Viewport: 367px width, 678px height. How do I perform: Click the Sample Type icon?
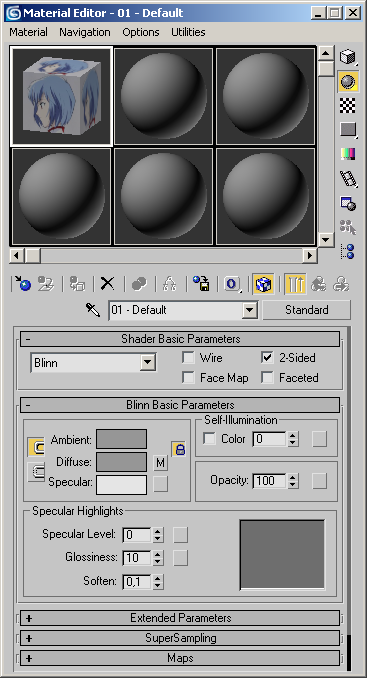click(x=348, y=57)
